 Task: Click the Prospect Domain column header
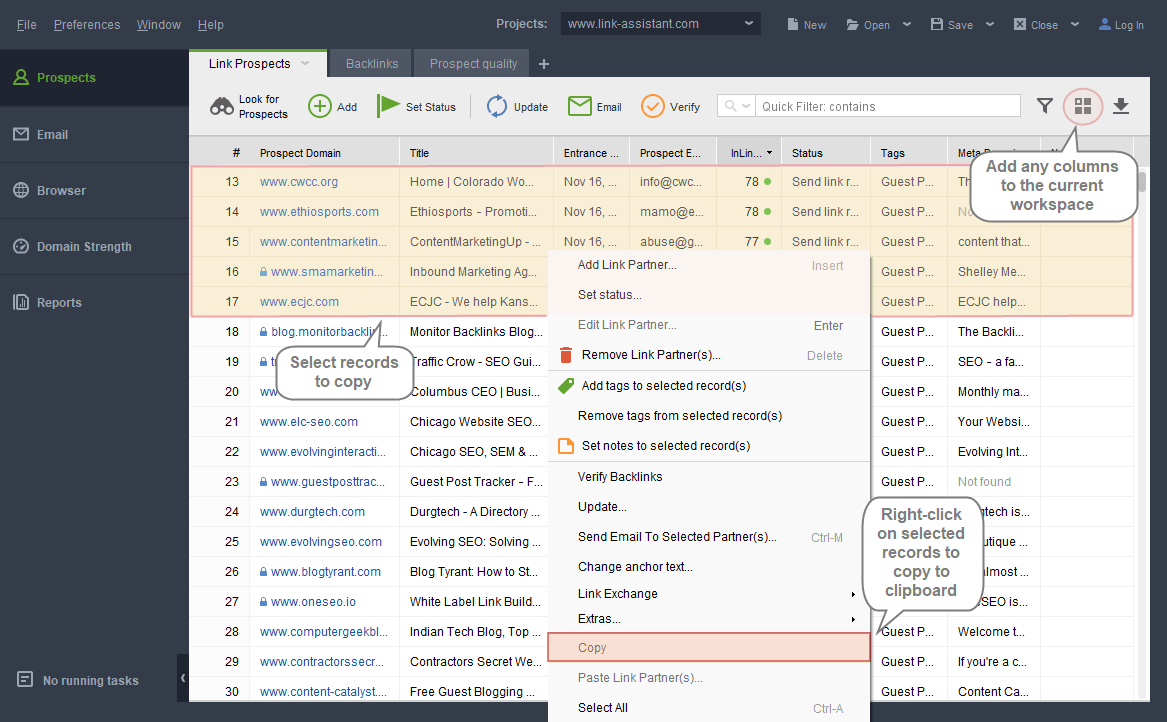(324, 153)
